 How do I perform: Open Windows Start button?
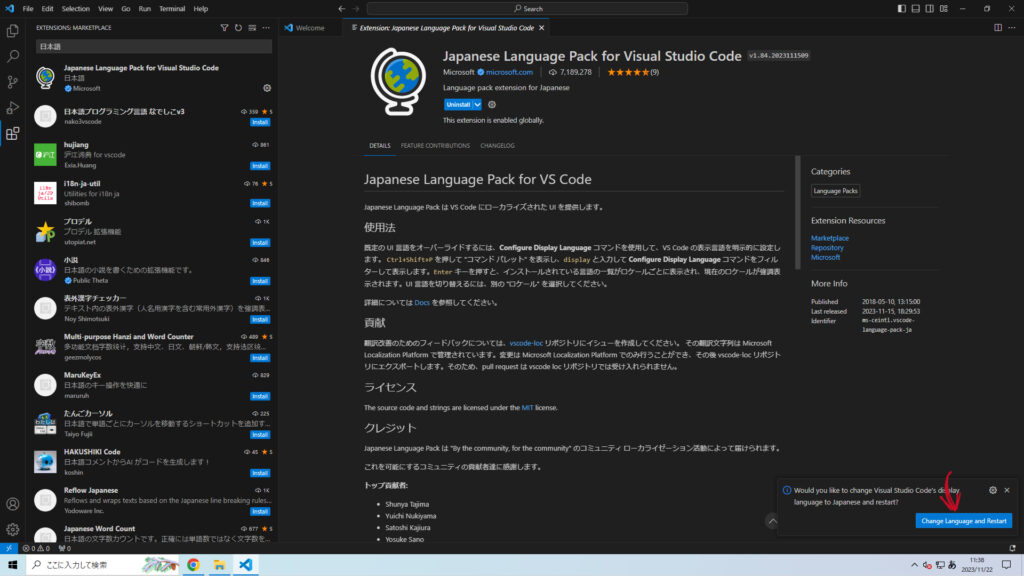12,565
